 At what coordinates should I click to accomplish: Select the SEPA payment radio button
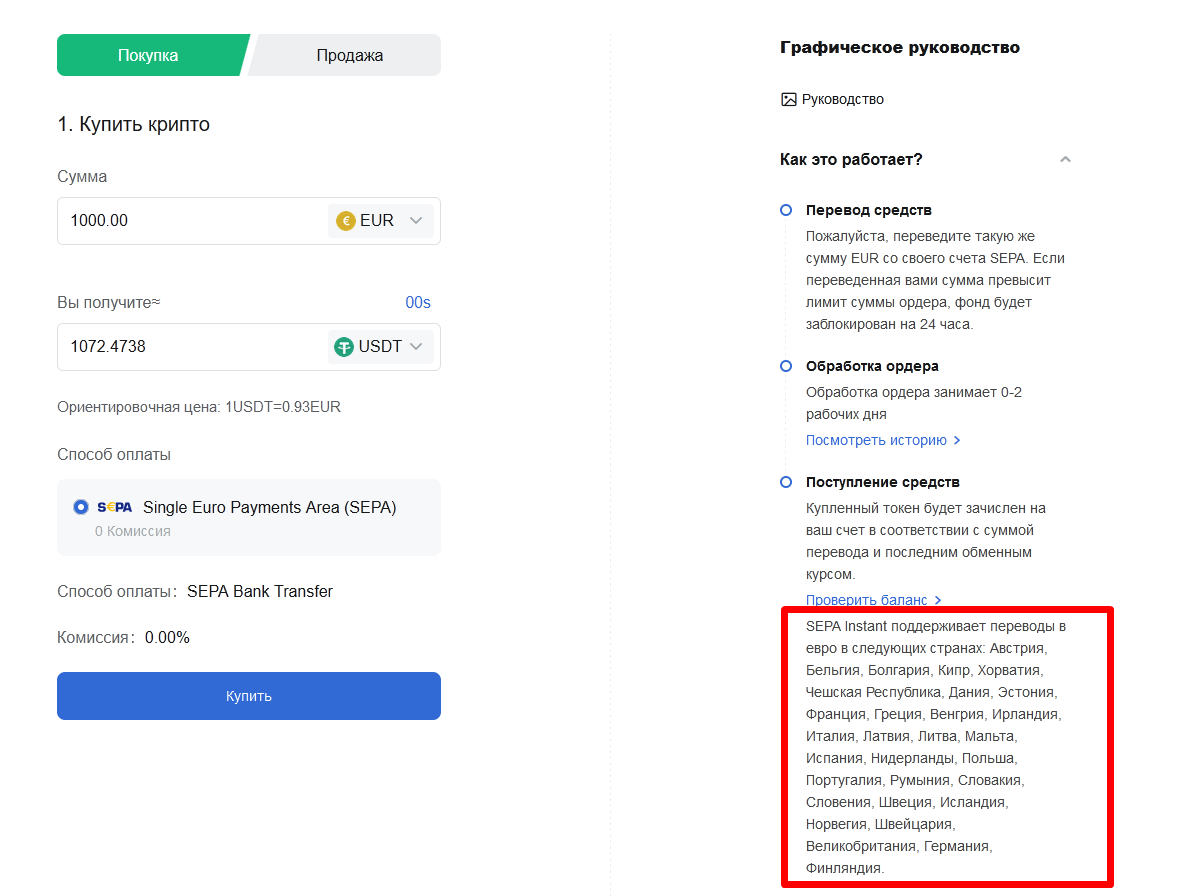tap(80, 507)
